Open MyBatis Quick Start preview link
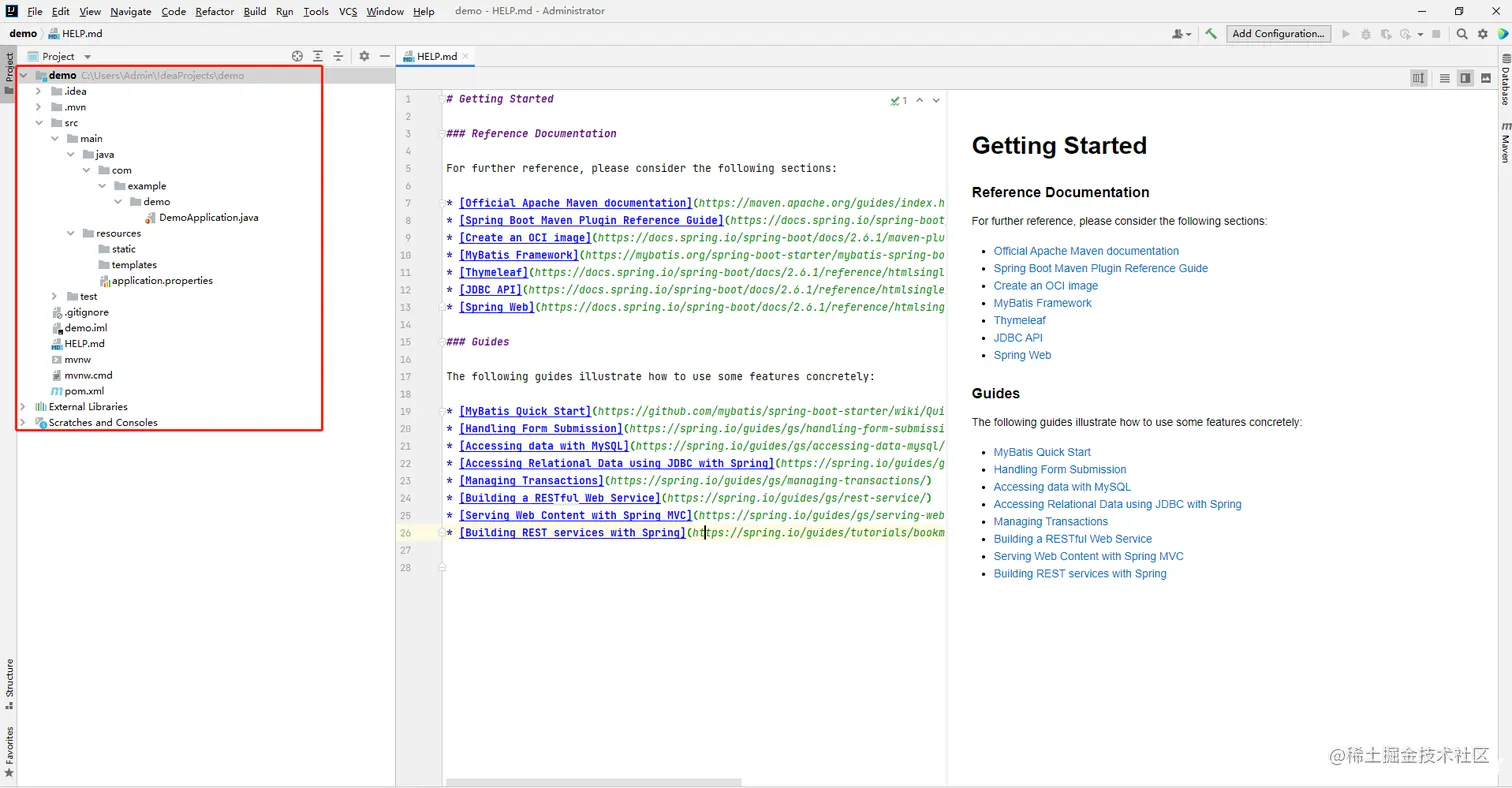This screenshot has width=1512, height=788. [1042, 452]
